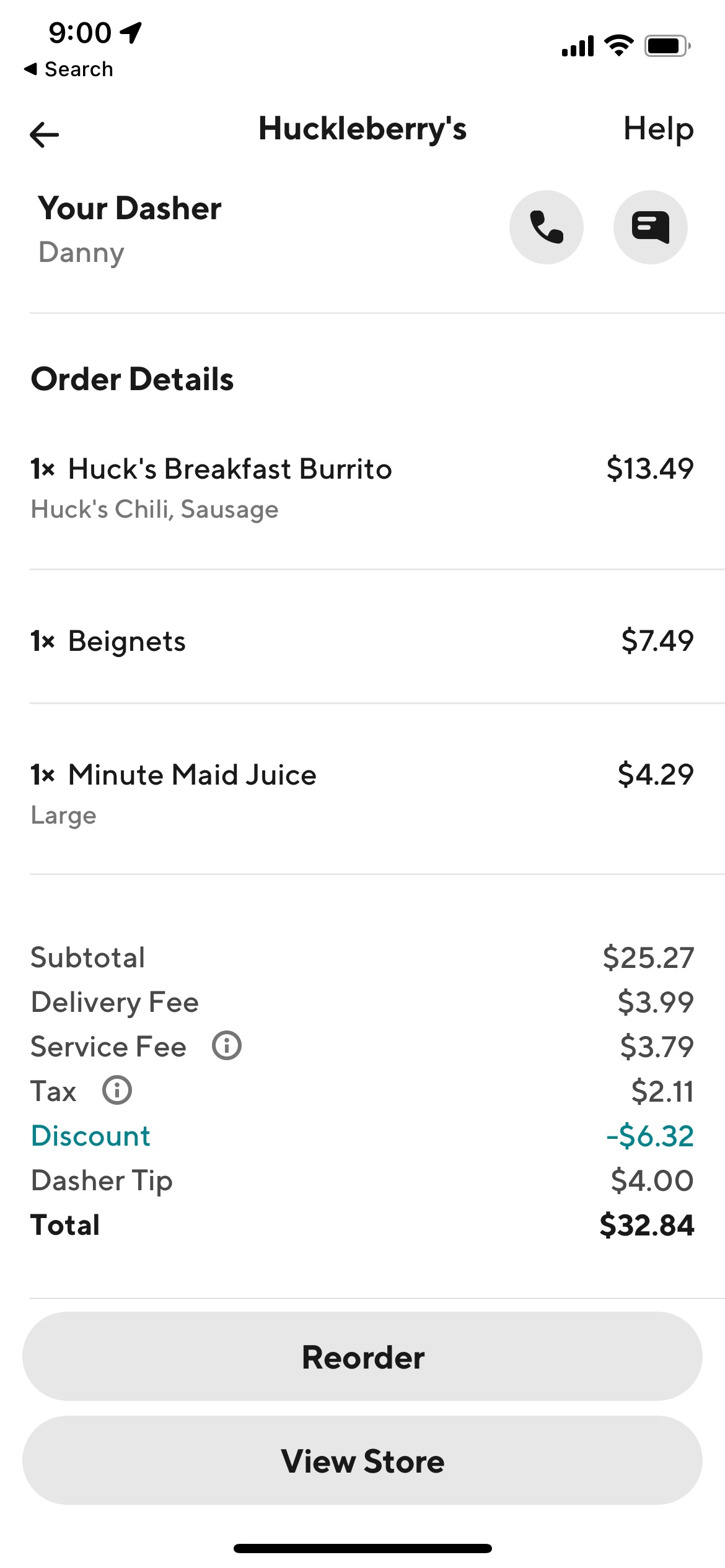Viewport: 725px width, 1568px height.
Task: Call Dasher using the phone icon
Action: point(546,227)
